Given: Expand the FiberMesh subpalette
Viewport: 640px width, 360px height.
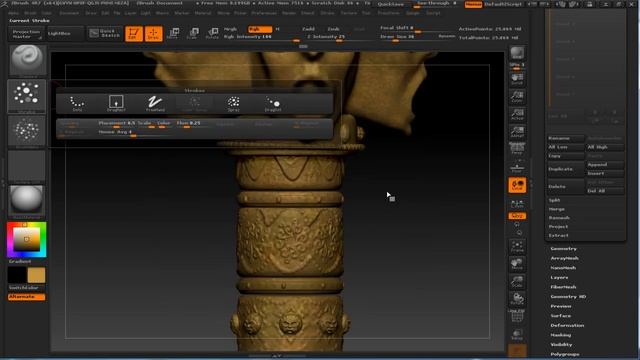Looking at the screenshot, I should click(563, 287).
